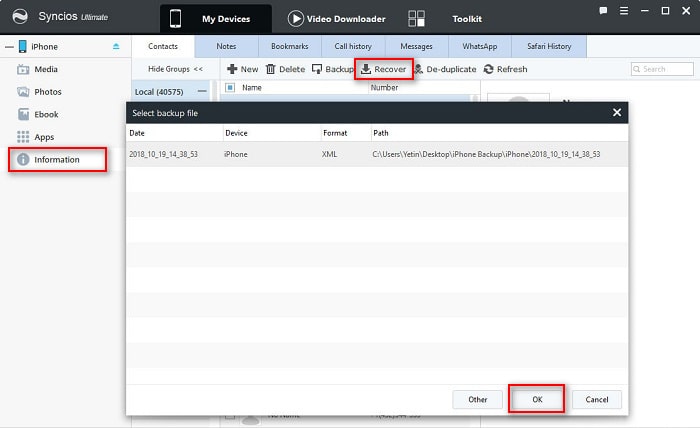Click the De-duplicate toolbar button
Image resolution: width=700 pixels, height=428 pixels.
pos(445,69)
